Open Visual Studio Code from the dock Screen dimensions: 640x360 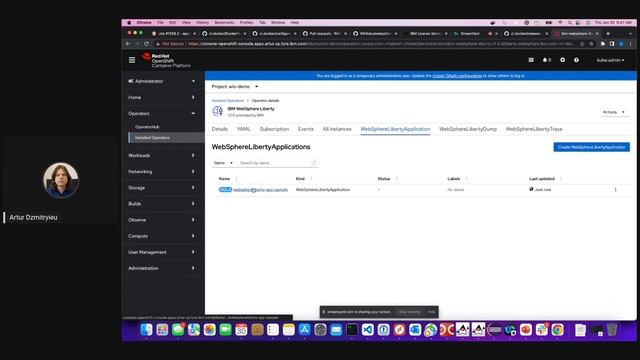[368, 330]
